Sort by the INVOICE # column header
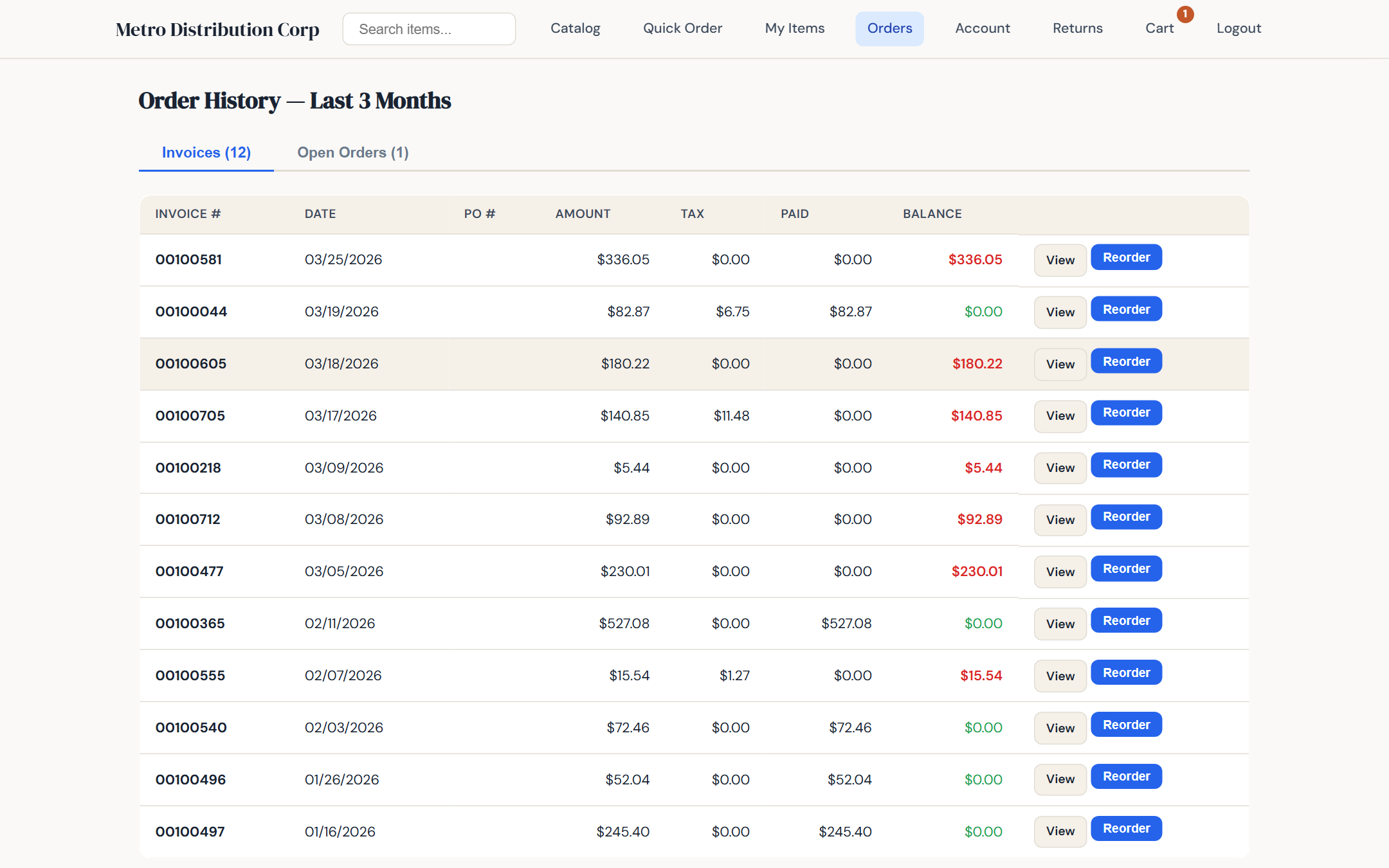 coord(188,213)
